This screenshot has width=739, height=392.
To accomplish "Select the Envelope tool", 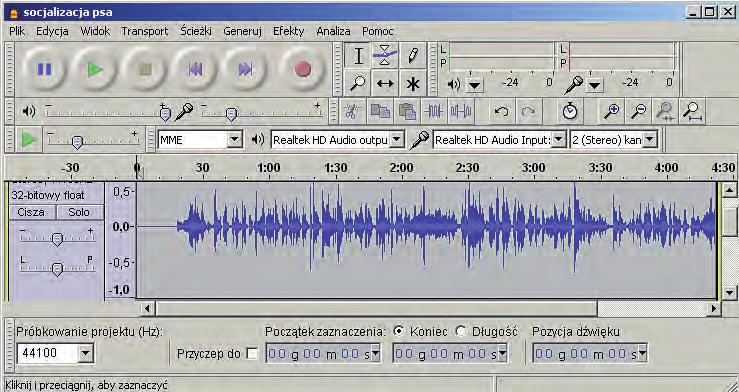I will coord(385,56).
